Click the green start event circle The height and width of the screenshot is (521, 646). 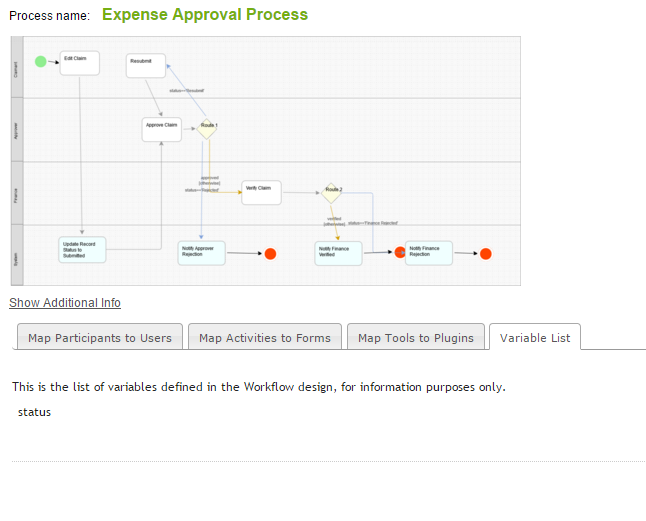pos(41,61)
